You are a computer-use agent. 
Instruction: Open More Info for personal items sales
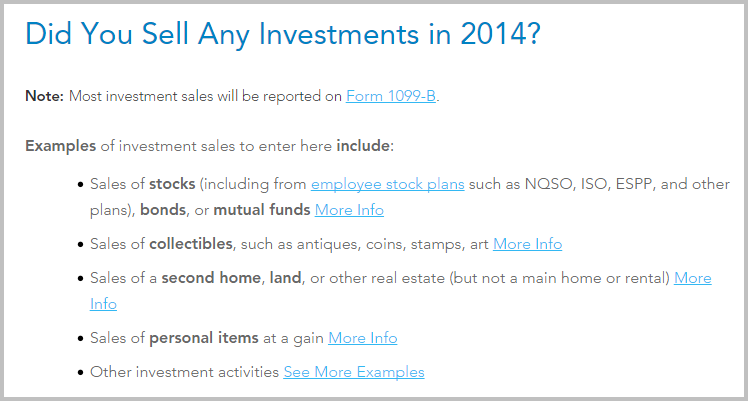(363, 338)
